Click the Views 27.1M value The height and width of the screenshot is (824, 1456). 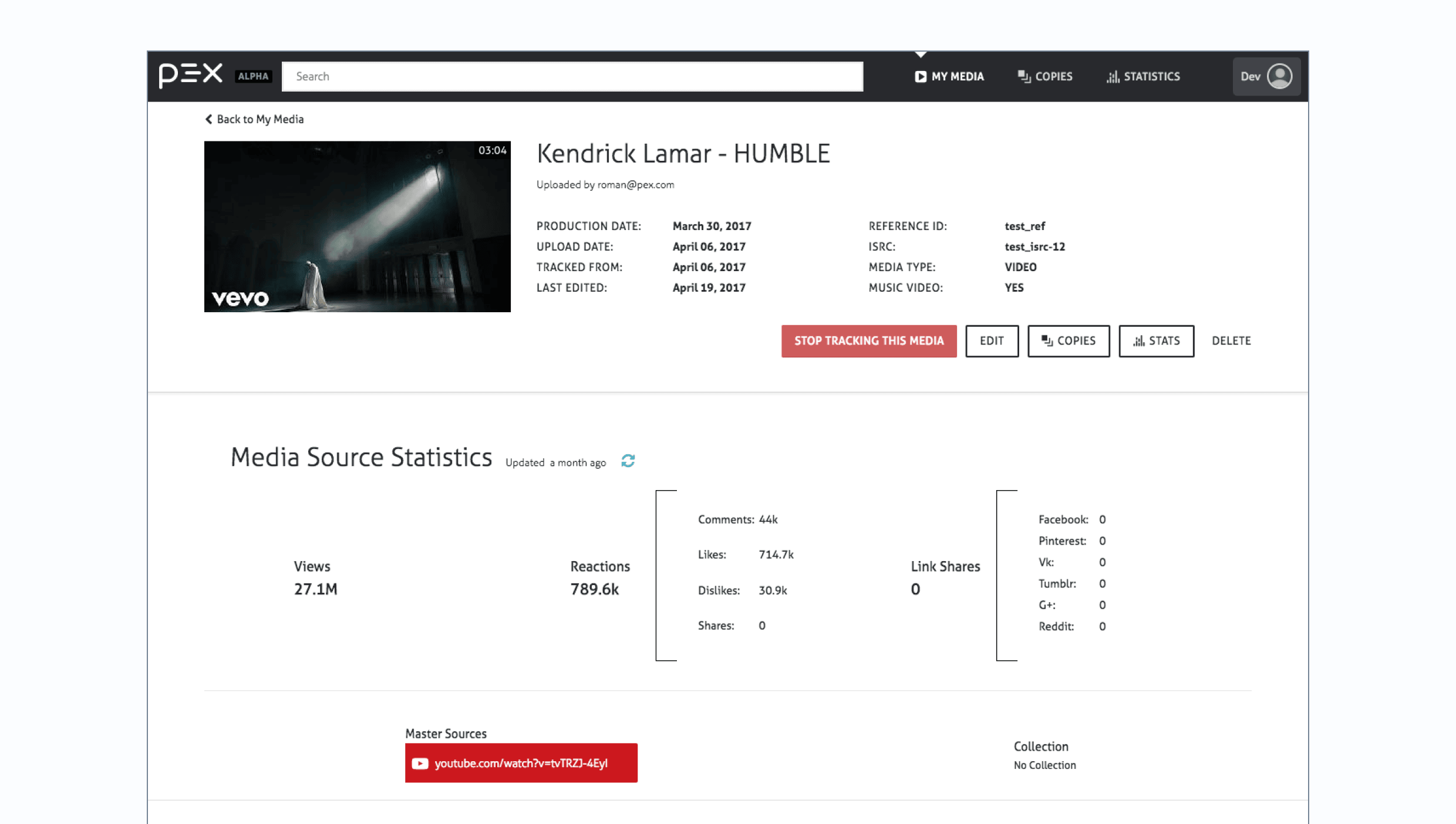316,589
